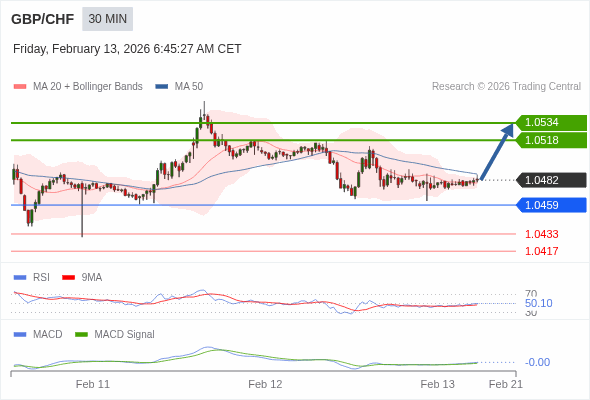This screenshot has width=590, height=400.
Task: Click the MA 50 legend swatch
Action: click(161, 87)
